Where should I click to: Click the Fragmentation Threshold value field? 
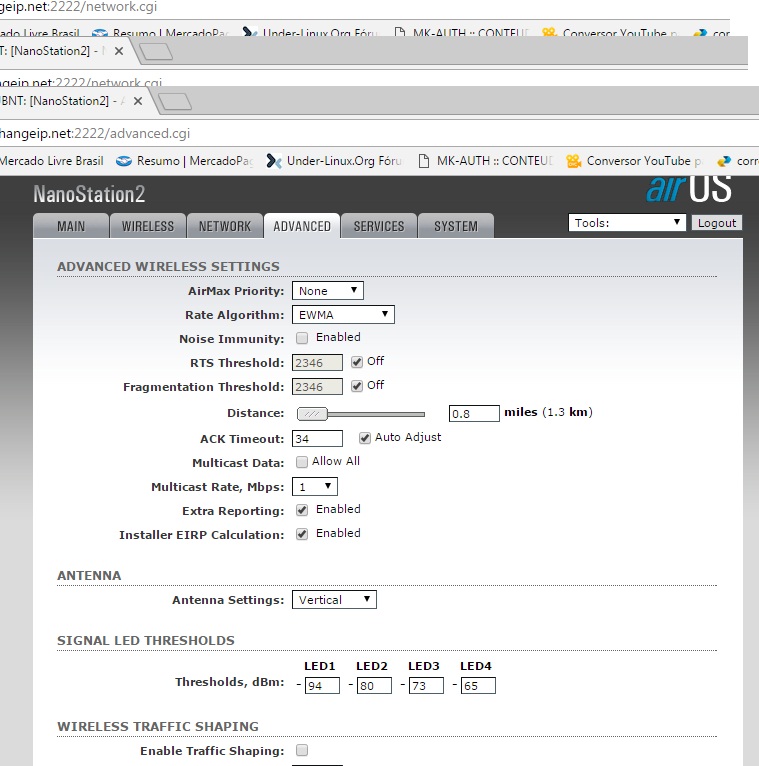317,386
